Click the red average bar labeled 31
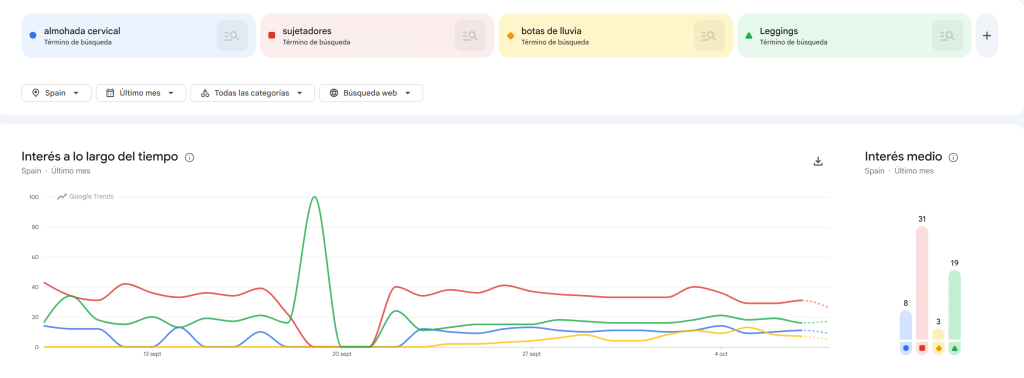The image size is (1024, 378). 922,284
